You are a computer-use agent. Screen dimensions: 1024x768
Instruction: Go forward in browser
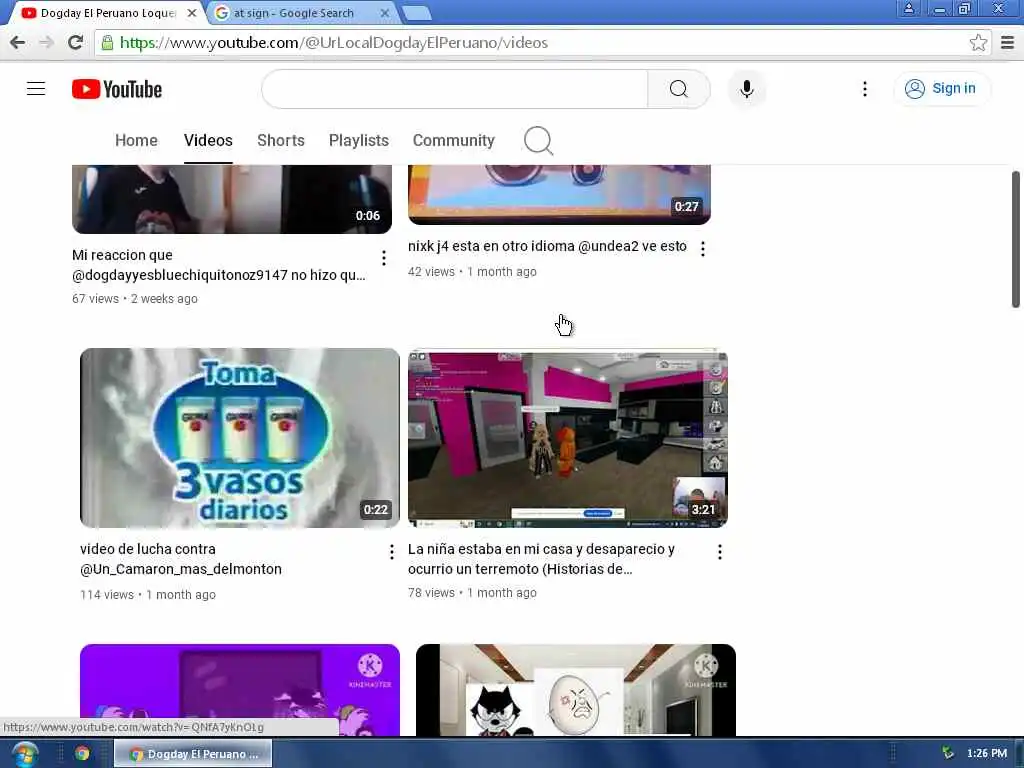click(x=46, y=42)
